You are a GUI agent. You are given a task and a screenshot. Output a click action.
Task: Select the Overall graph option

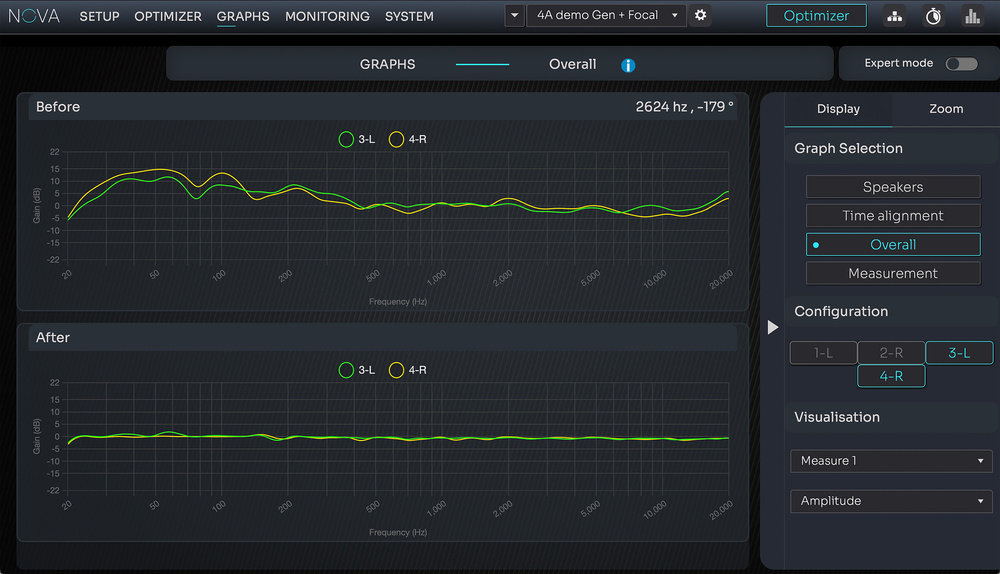(893, 244)
